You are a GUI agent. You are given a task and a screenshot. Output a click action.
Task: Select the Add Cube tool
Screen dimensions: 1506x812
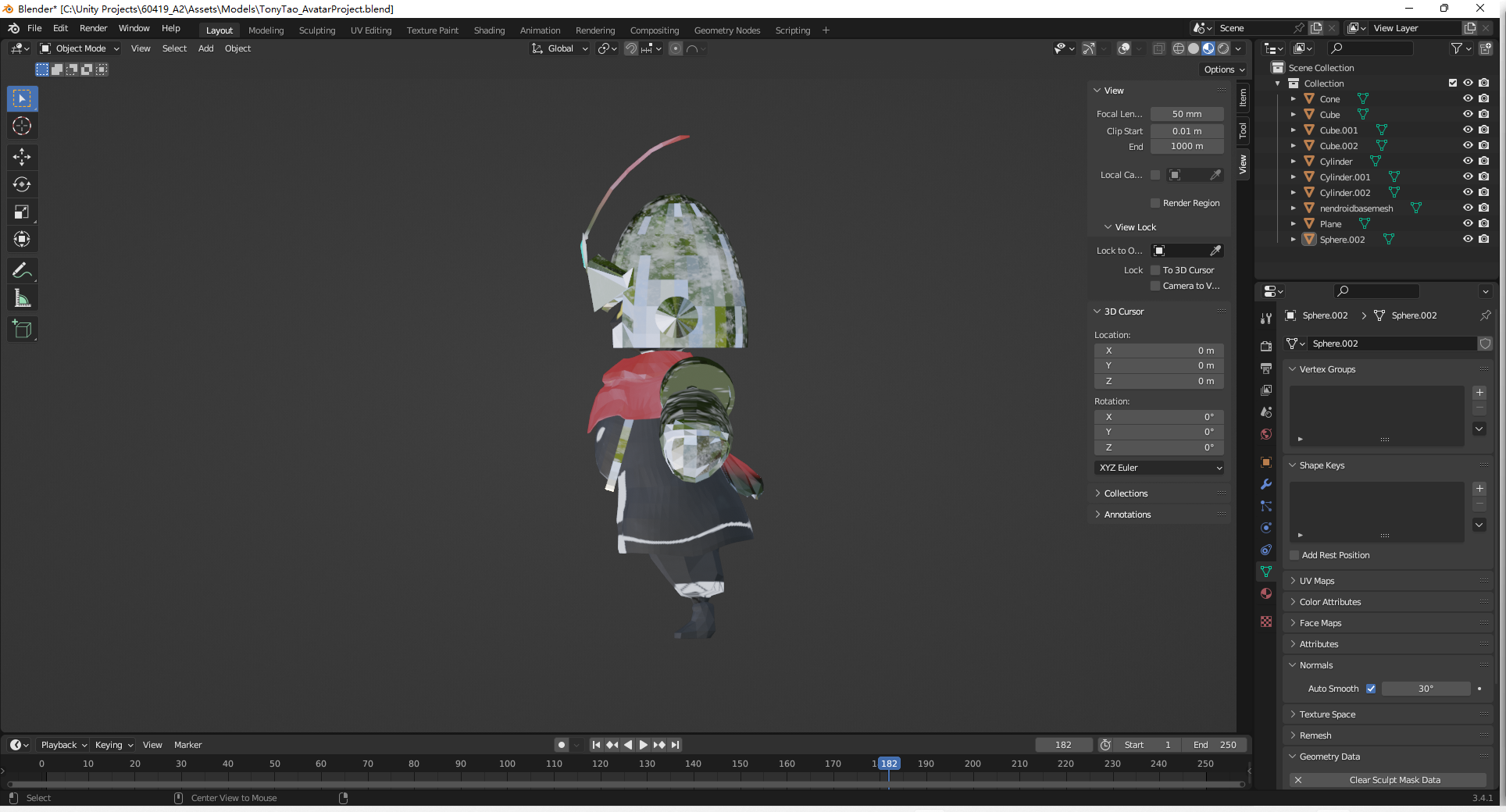tap(22, 329)
